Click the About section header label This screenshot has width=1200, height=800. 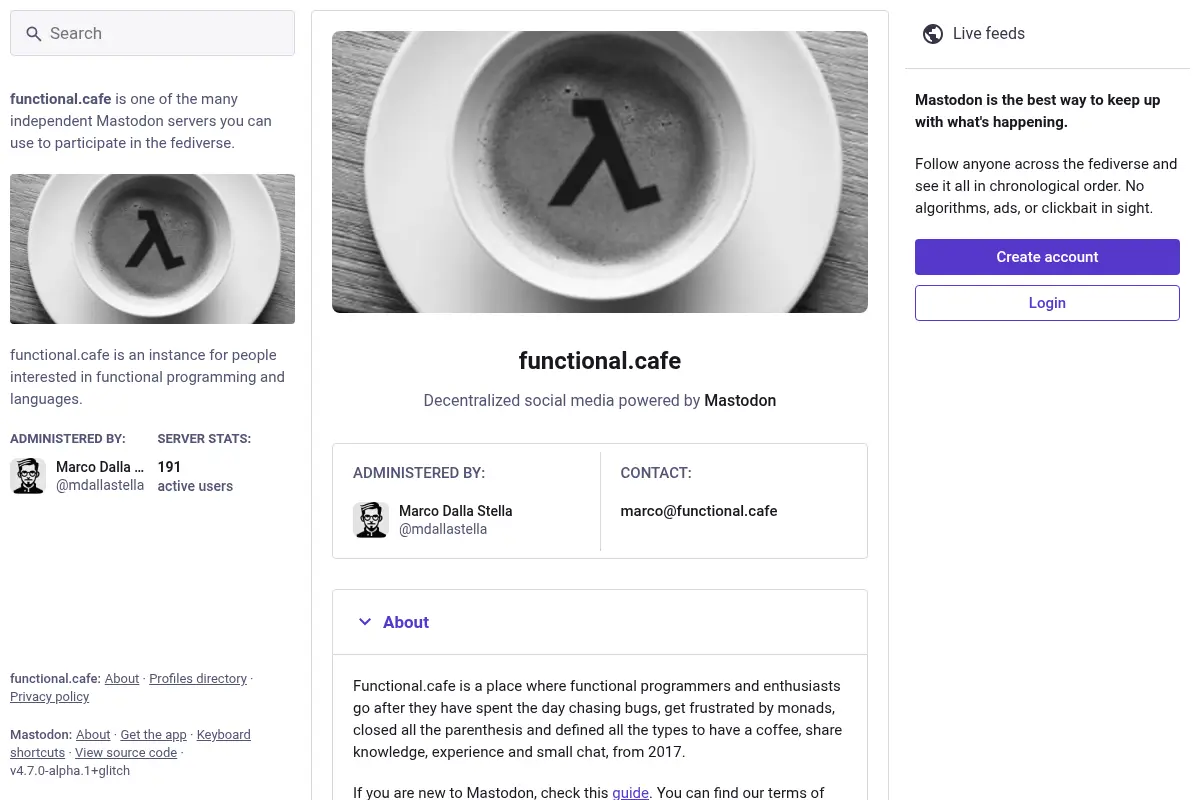click(x=406, y=622)
